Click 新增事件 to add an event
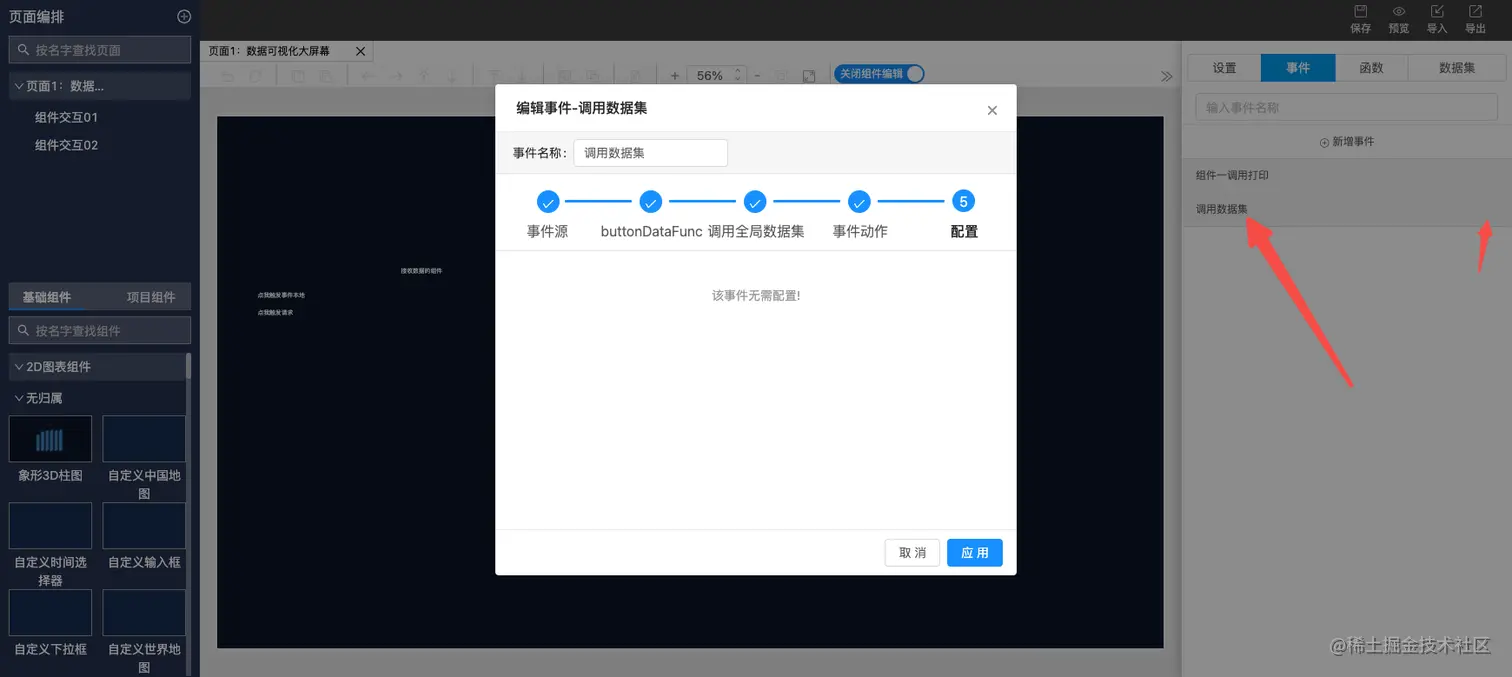 [1346, 142]
